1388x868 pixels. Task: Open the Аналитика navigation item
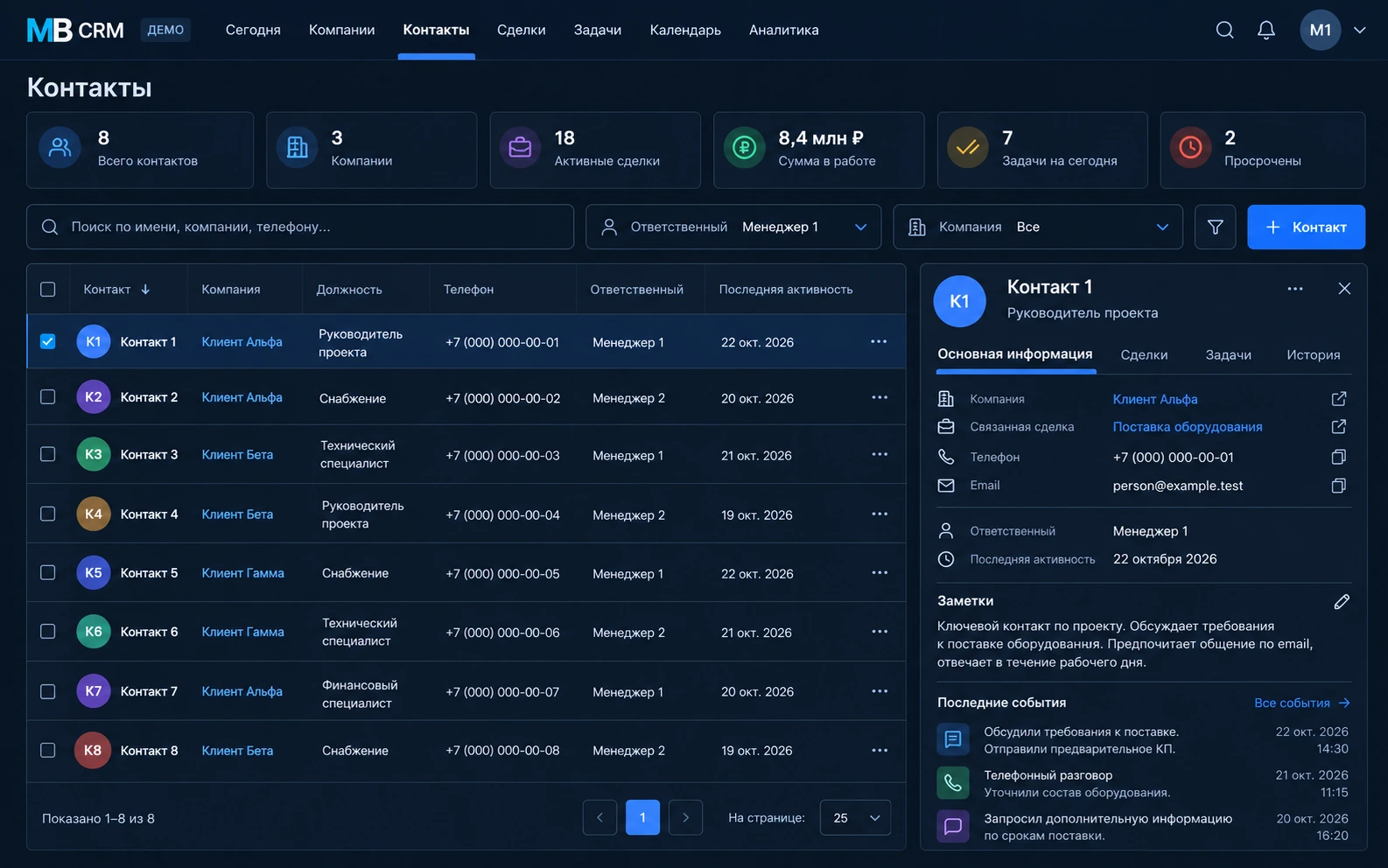[x=784, y=30]
